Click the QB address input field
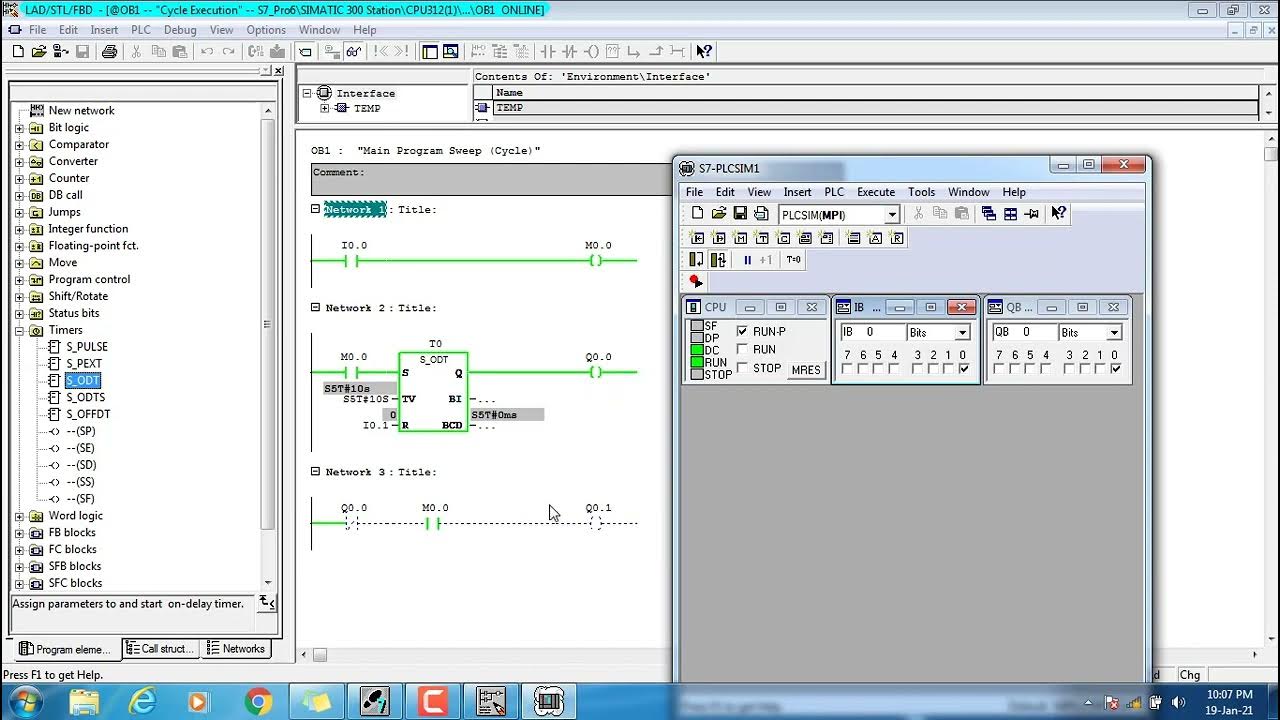The width and height of the screenshot is (1280, 720). tap(1024, 333)
